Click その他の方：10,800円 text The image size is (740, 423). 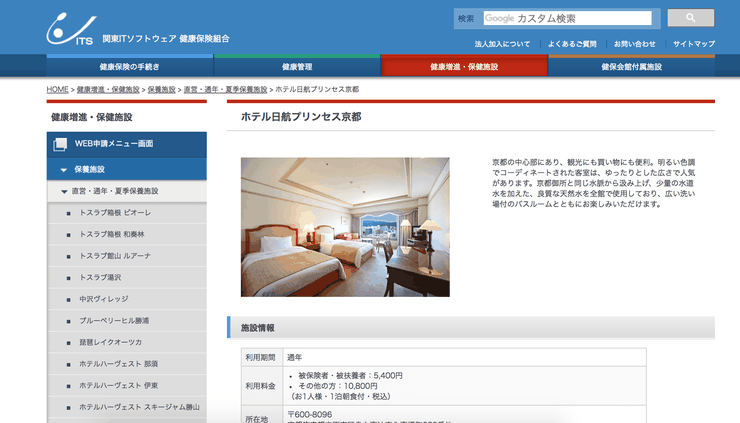point(337,386)
